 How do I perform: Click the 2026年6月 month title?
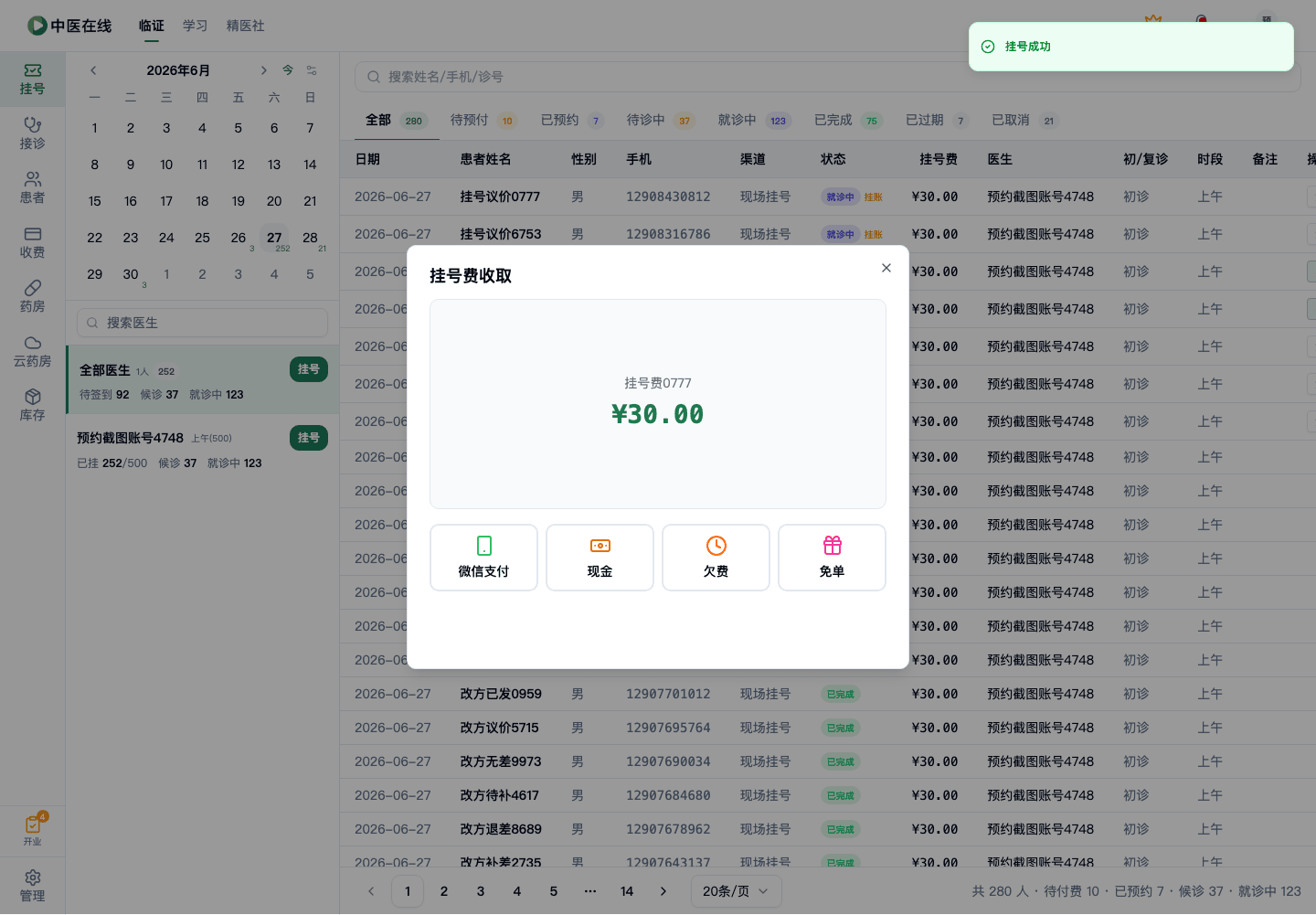pos(178,70)
